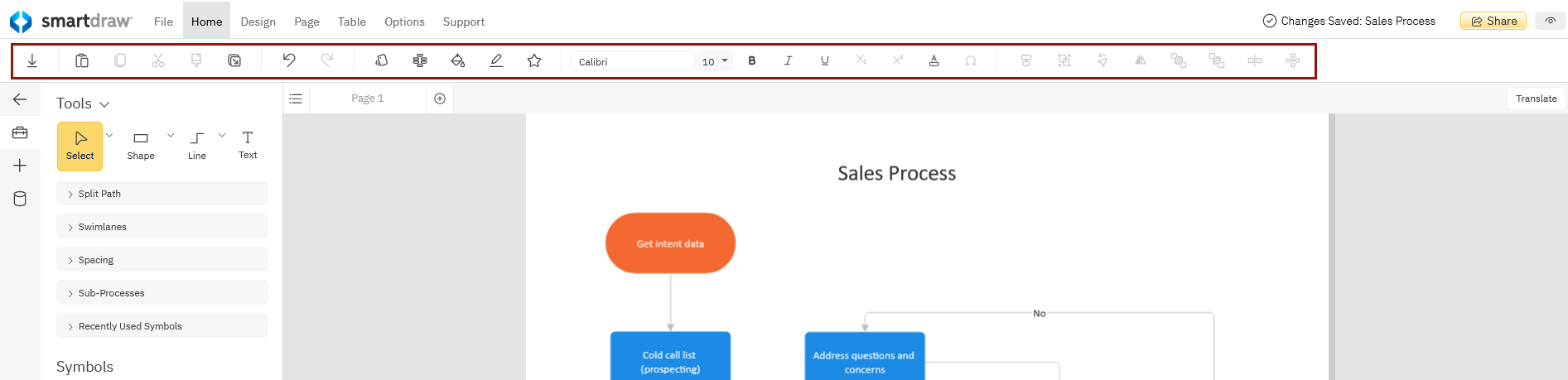Click the download arrow icon
This screenshot has width=1568, height=380.
coord(32,60)
